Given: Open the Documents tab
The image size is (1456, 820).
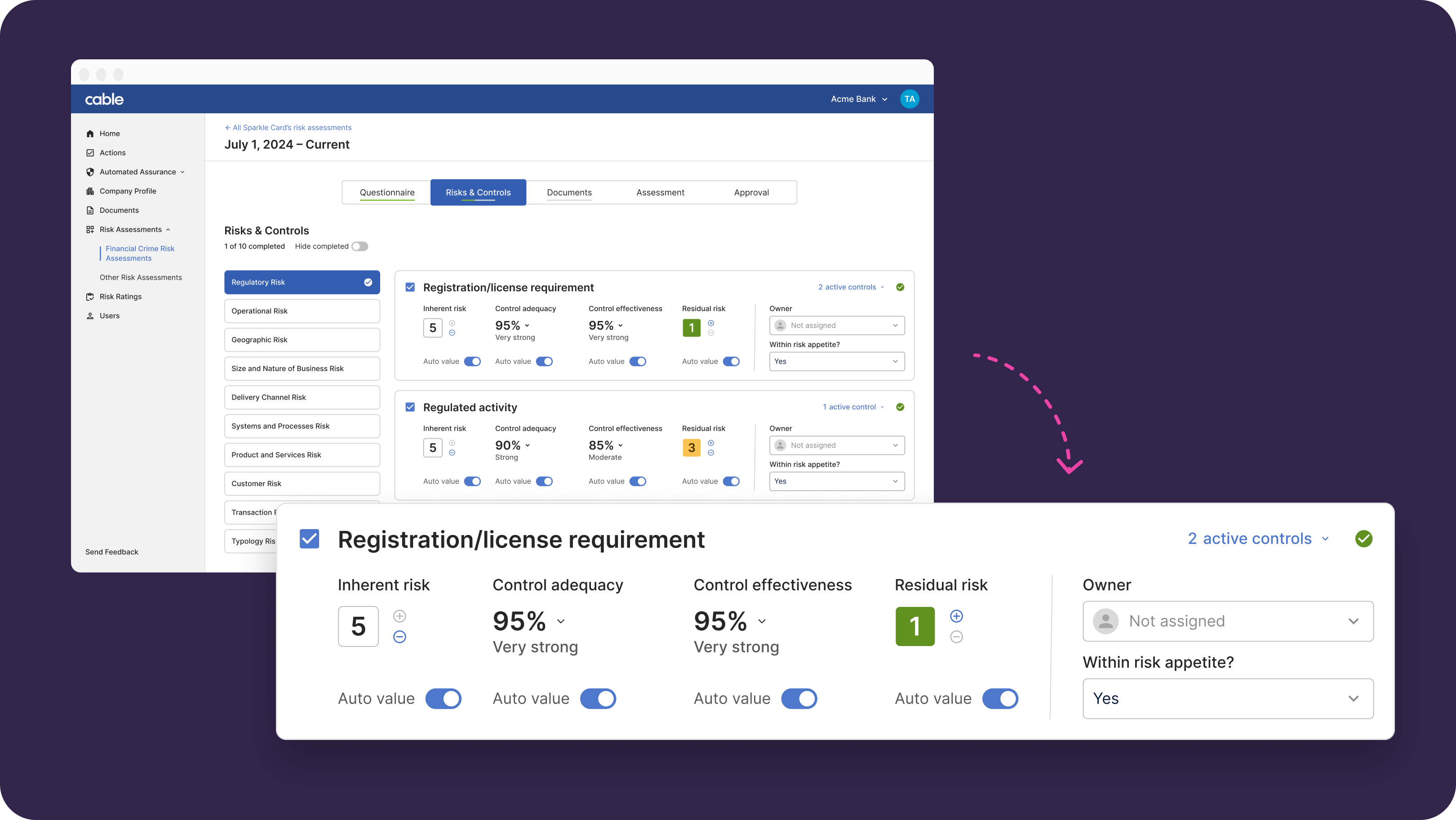Looking at the screenshot, I should pyautogui.click(x=569, y=192).
